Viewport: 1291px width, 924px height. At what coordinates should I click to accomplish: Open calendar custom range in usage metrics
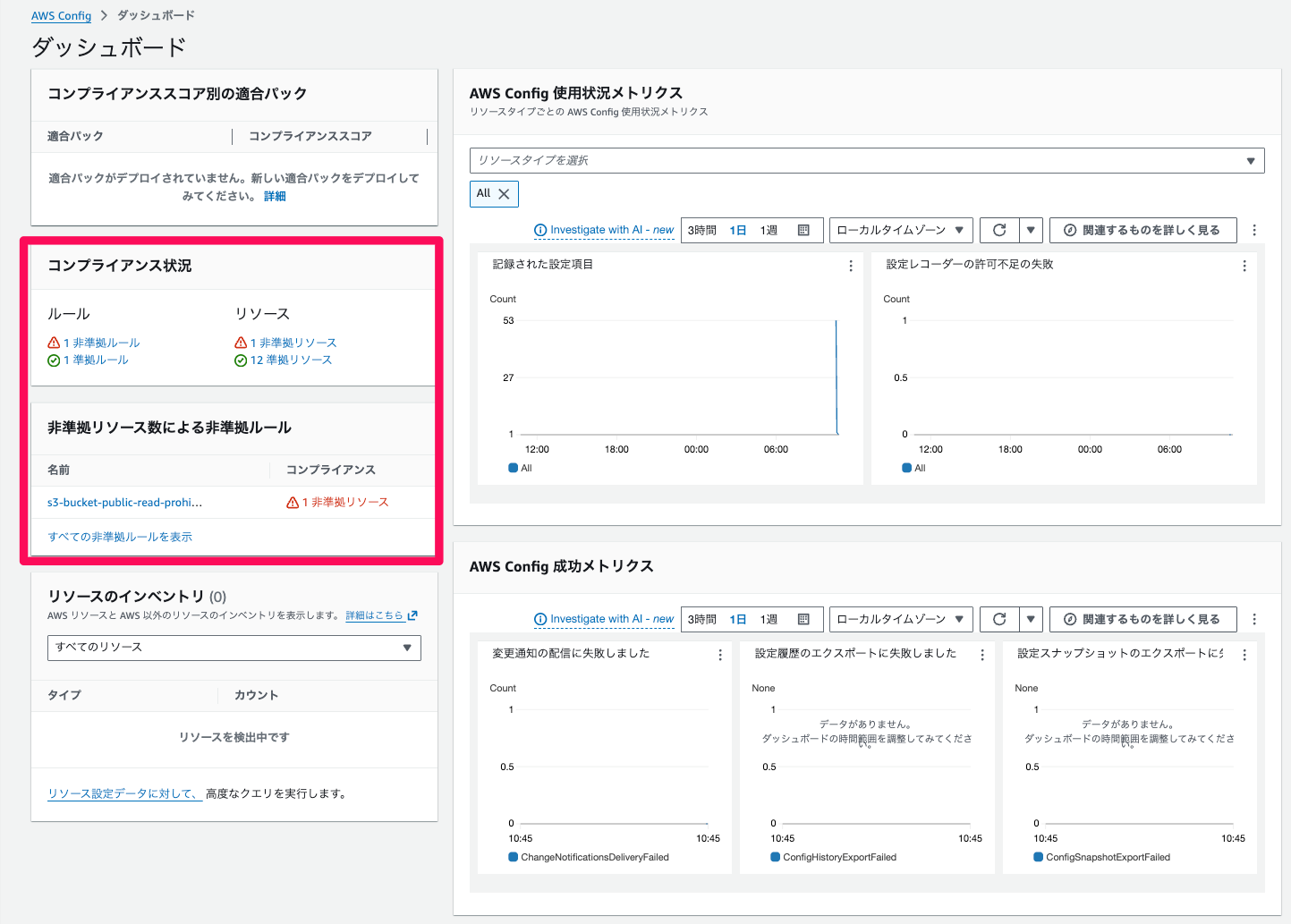tap(803, 230)
